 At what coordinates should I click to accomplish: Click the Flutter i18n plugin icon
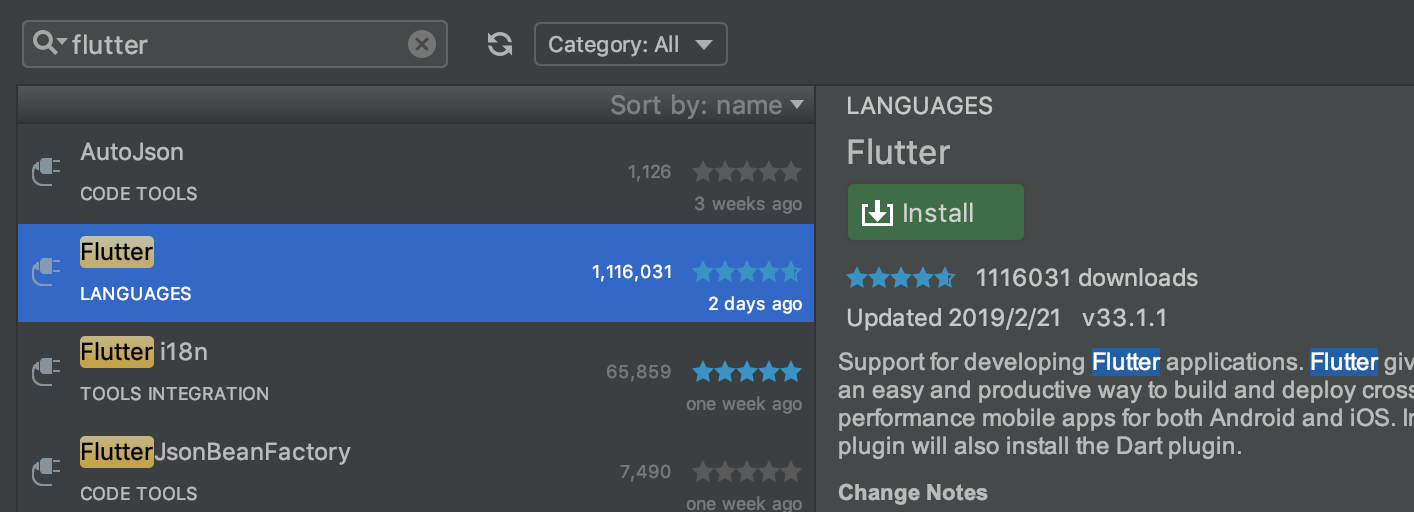[x=45, y=372]
